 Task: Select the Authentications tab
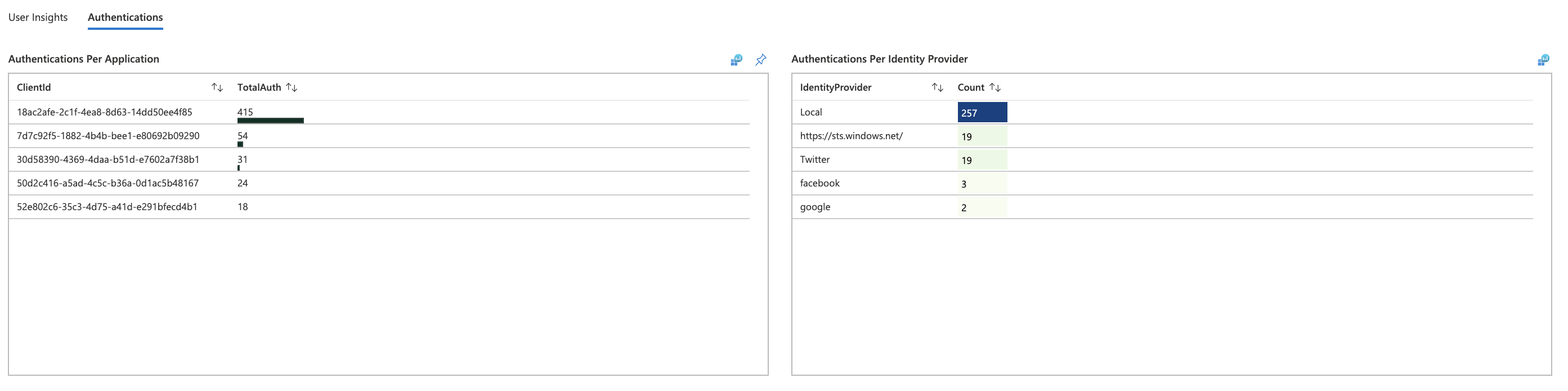coord(126,17)
